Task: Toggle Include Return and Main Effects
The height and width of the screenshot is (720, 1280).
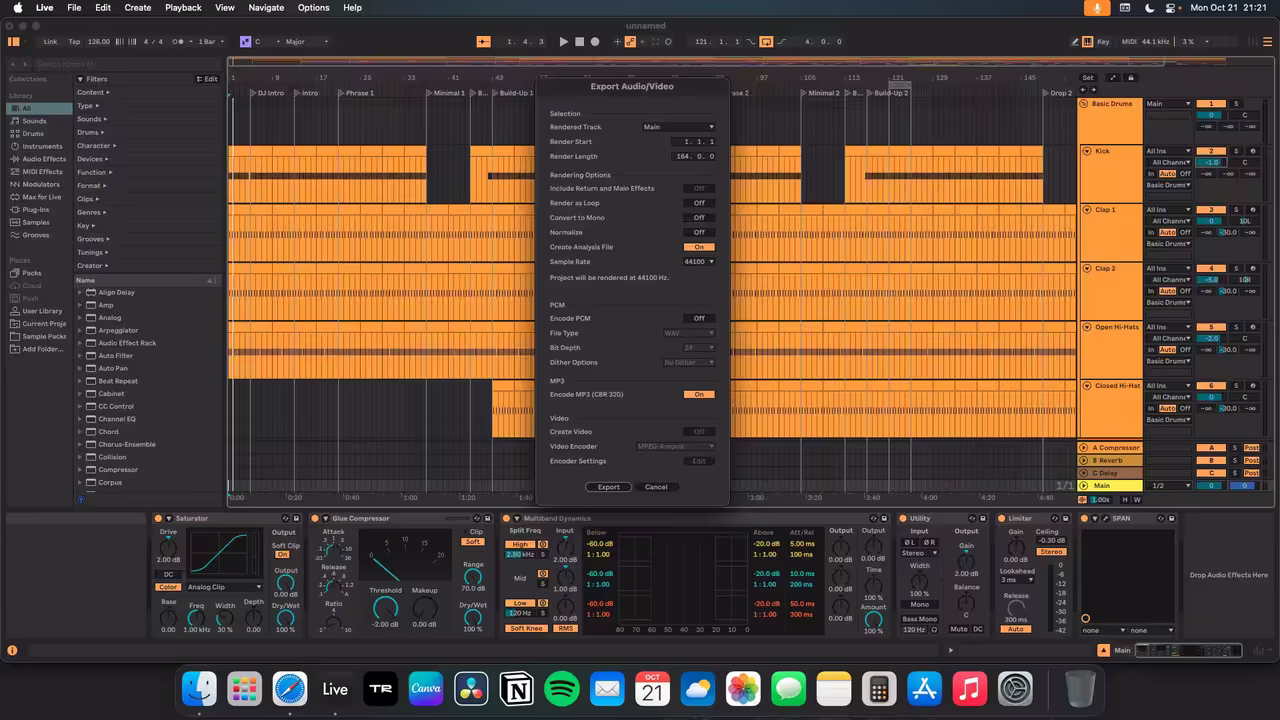Action: click(699, 188)
